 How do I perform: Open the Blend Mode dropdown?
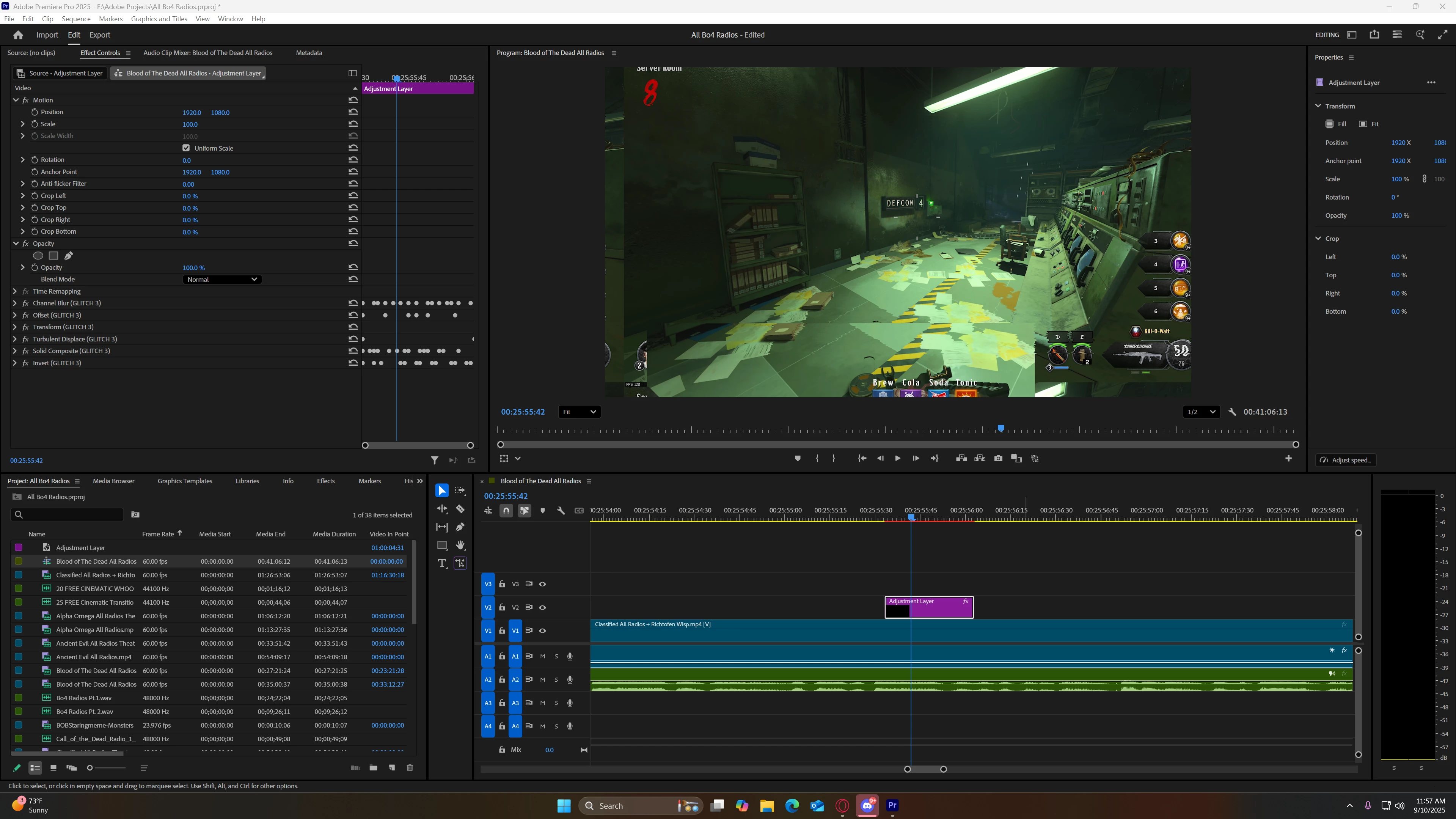tap(221, 279)
